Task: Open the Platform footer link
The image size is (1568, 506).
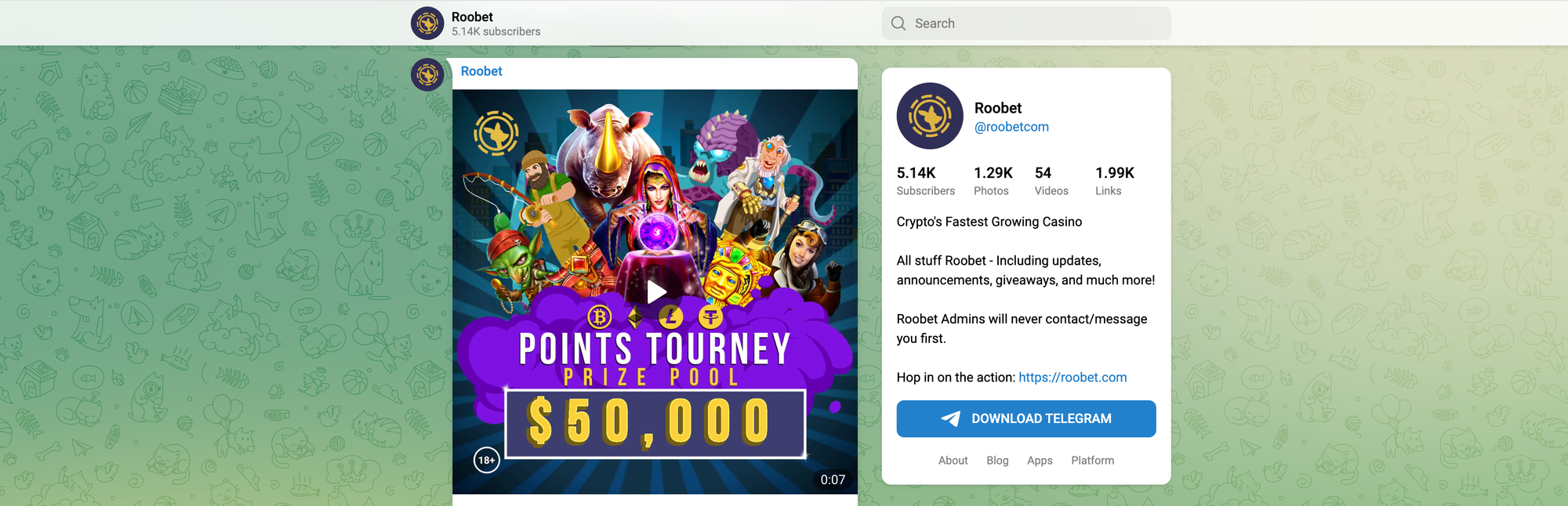Action: [1093, 461]
